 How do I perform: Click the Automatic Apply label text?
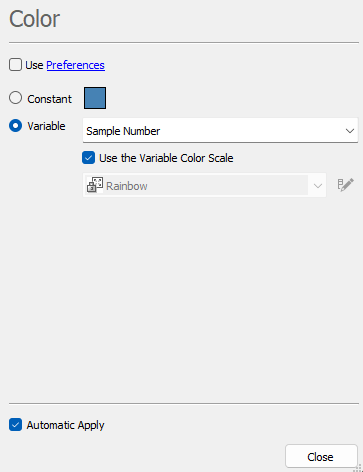(66, 425)
